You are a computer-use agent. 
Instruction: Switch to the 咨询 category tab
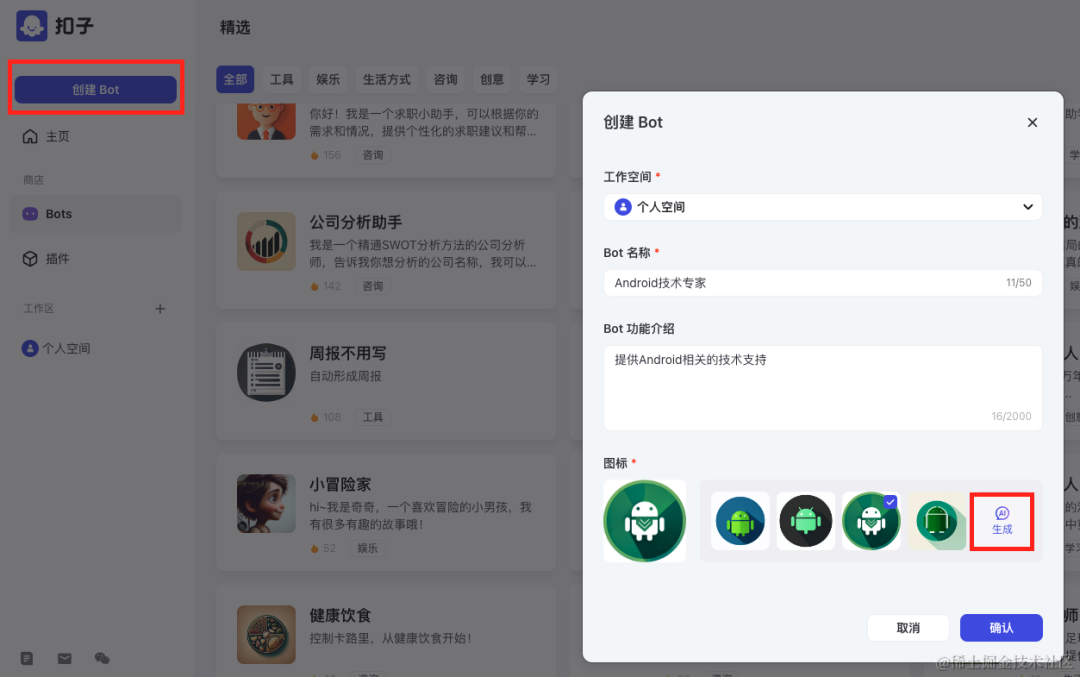click(x=446, y=80)
